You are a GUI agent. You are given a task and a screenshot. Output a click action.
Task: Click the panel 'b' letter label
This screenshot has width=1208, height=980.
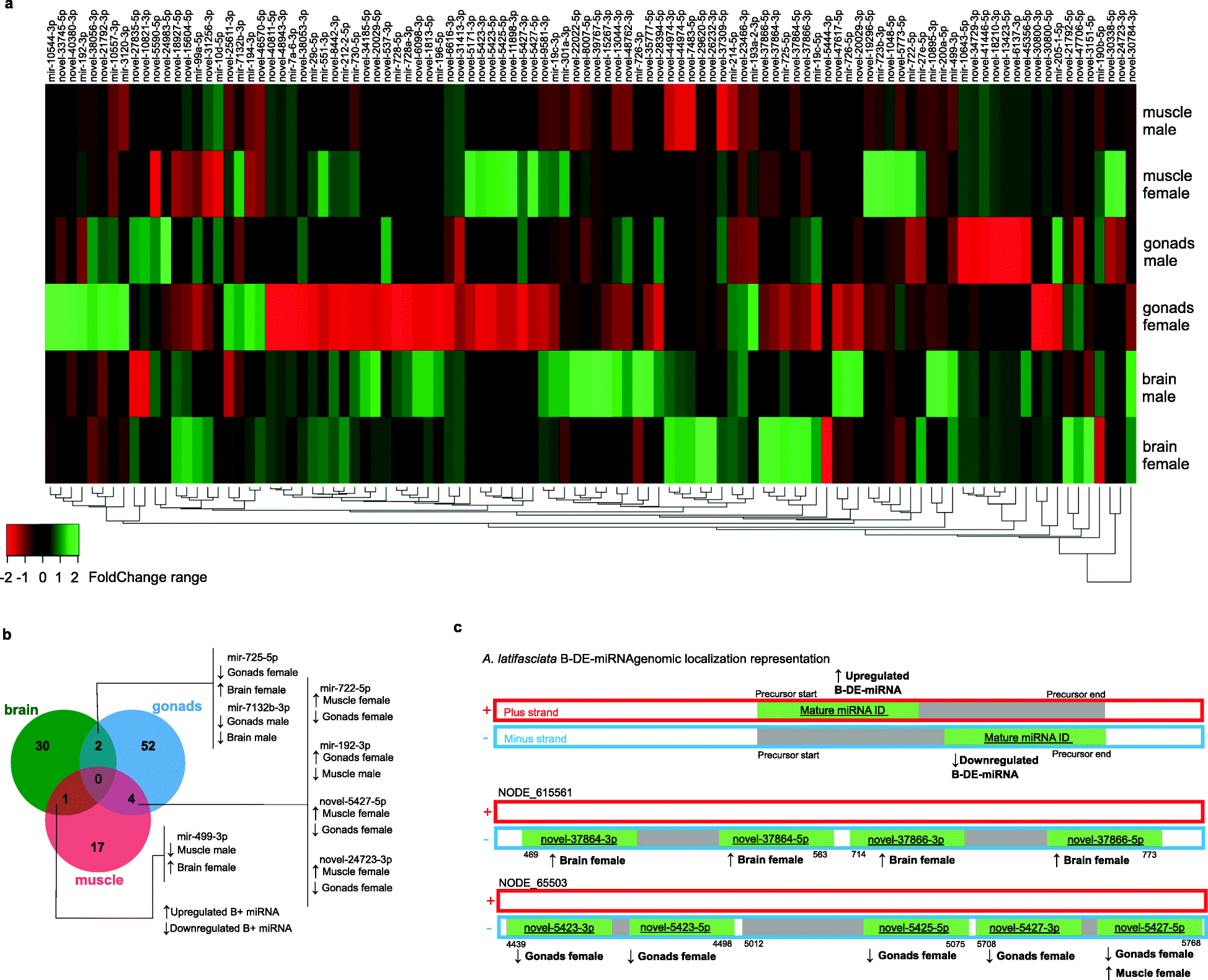pos(7,634)
